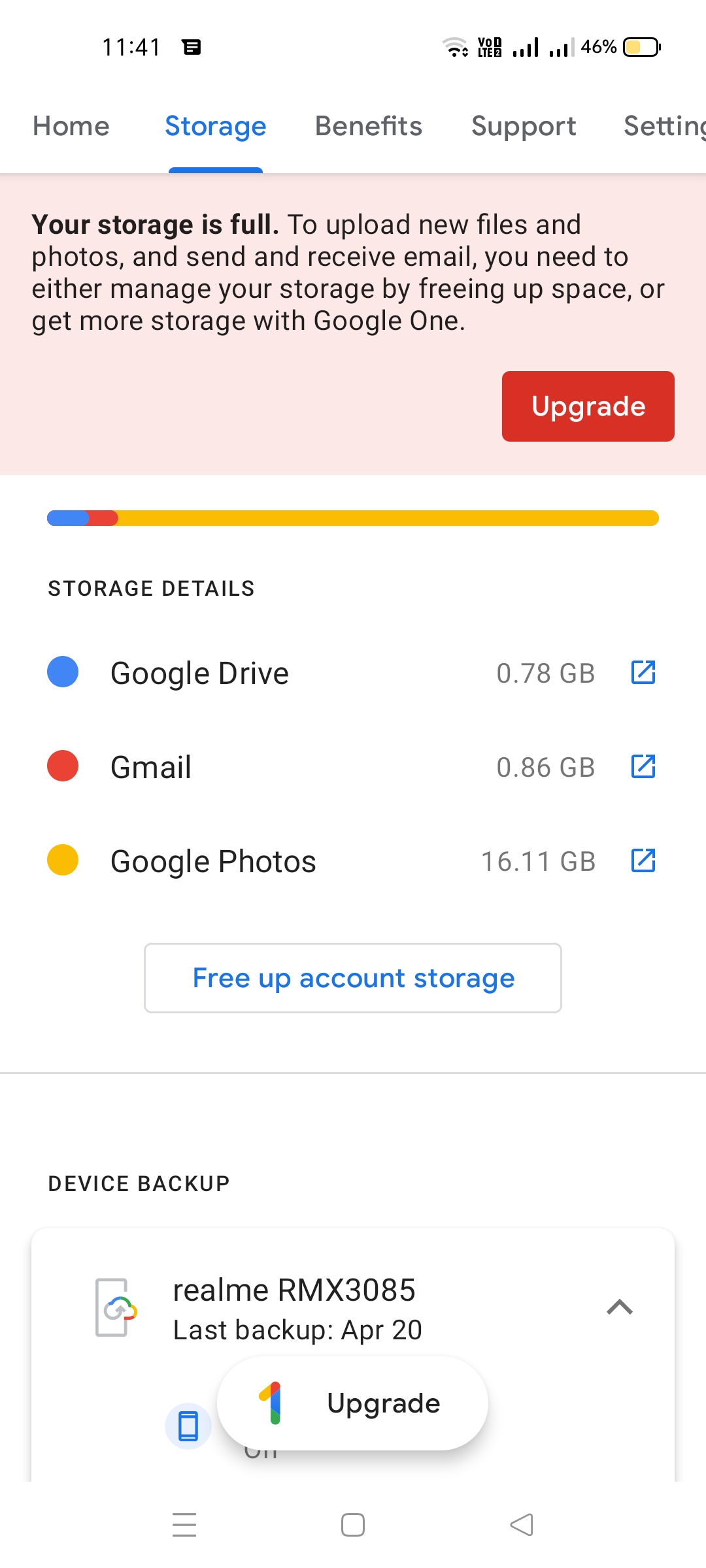Image resolution: width=706 pixels, height=1568 pixels.
Task: Select the Google Photos storage row
Action: (x=353, y=860)
